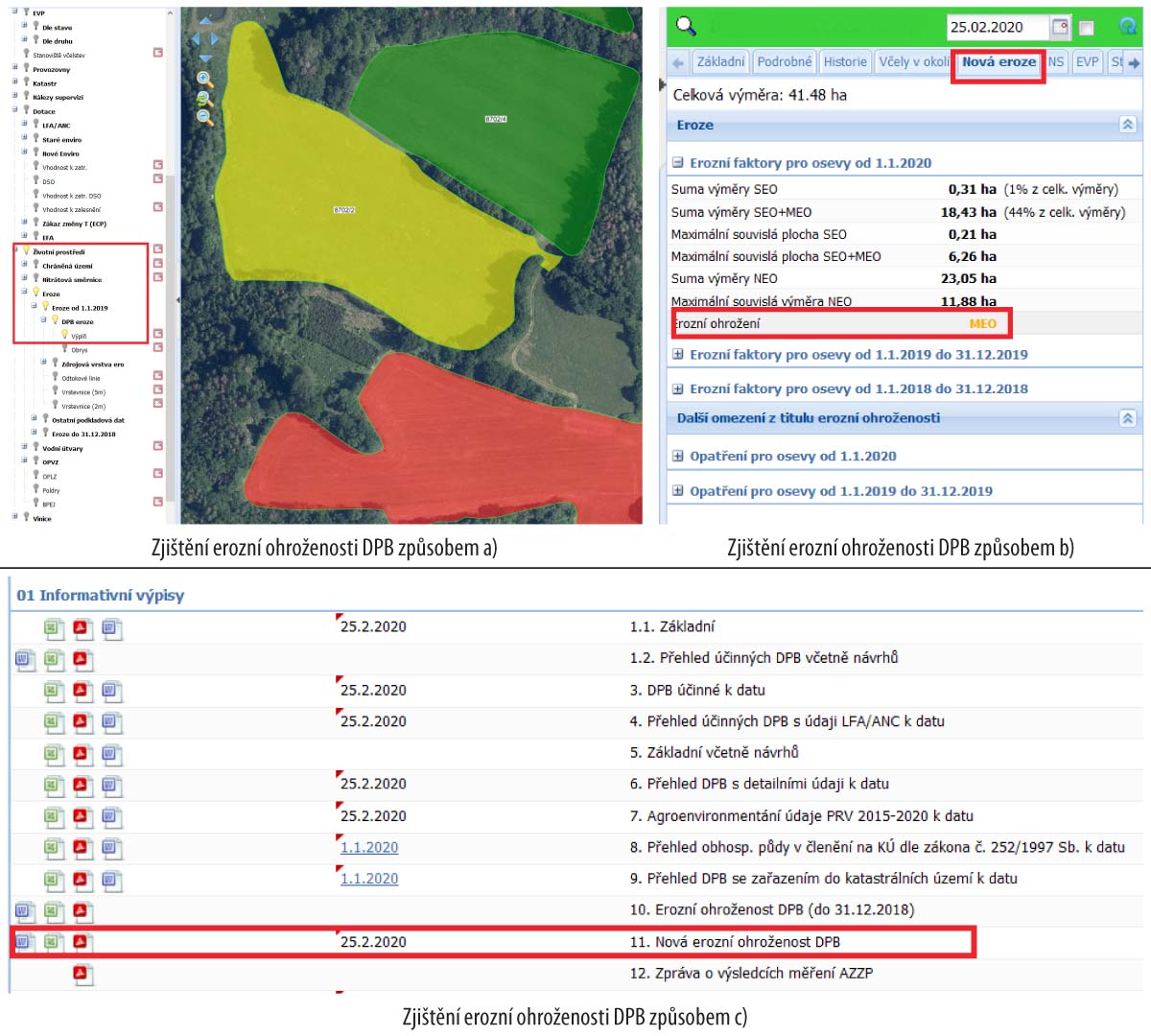The height and width of the screenshot is (1036, 1151).
Task: Download PDF for Nová erozní ohroženost DPB
Action: (x=82, y=942)
